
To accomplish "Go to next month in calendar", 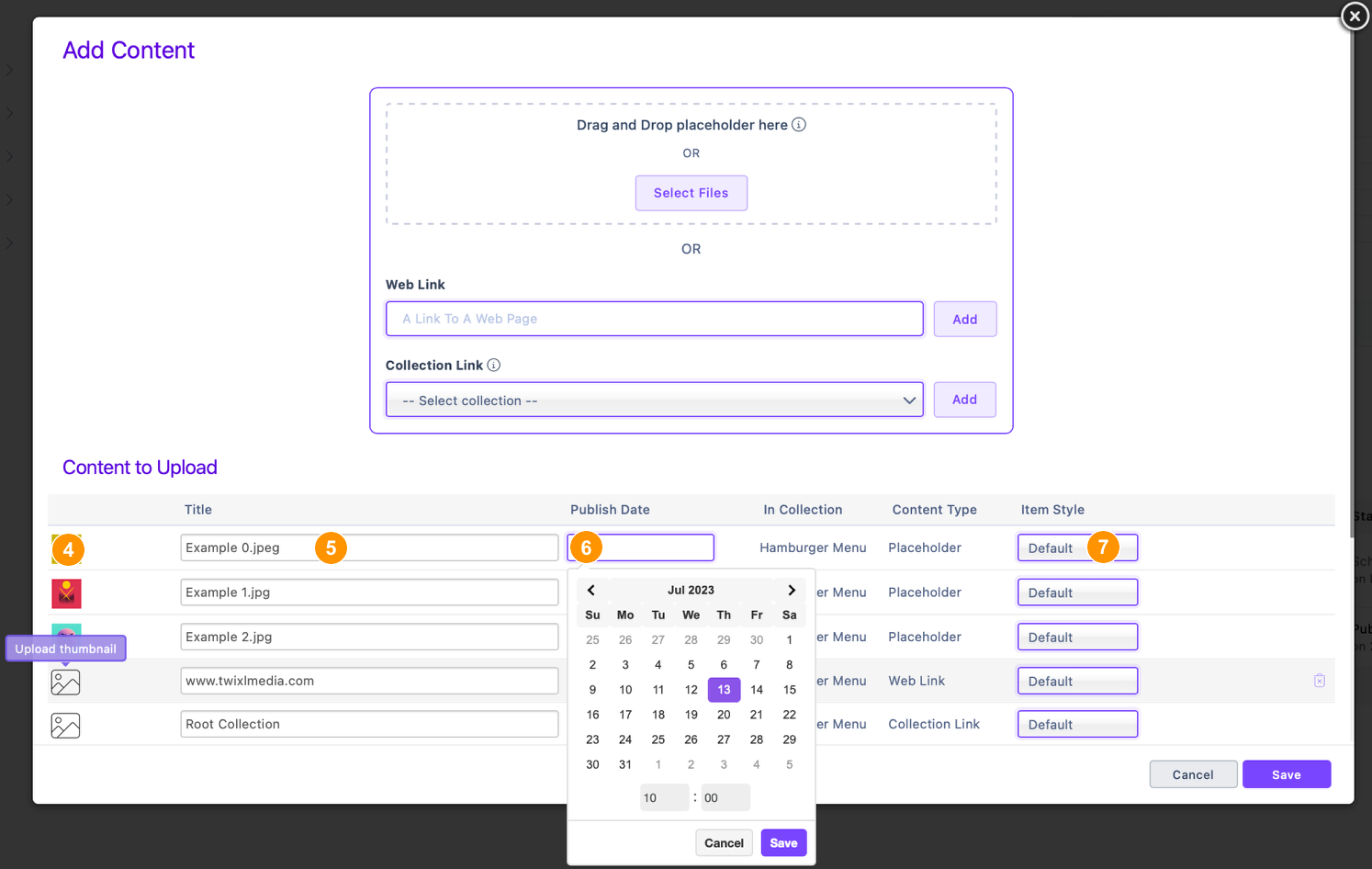I will [x=792, y=591].
